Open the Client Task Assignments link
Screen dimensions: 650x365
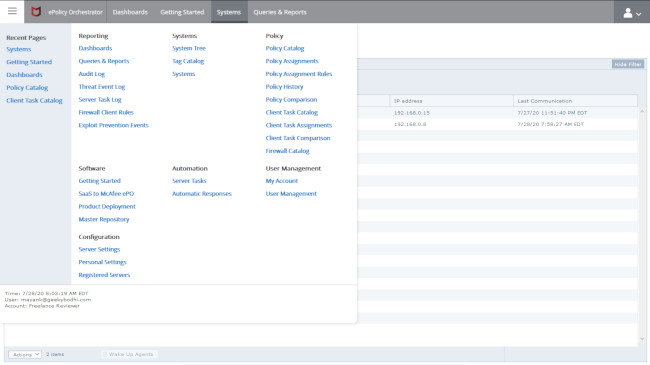click(x=298, y=125)
